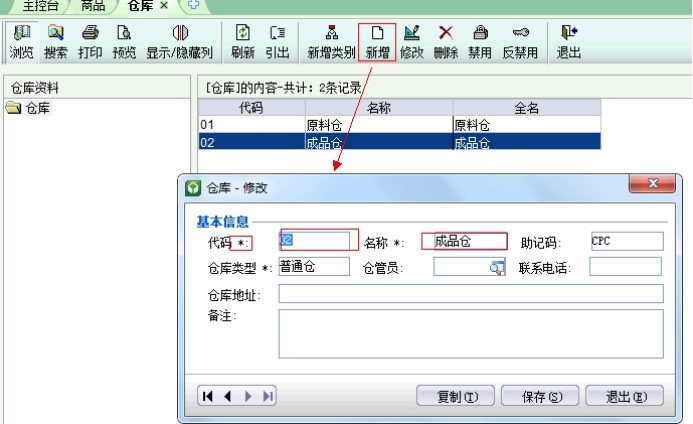Click the 名称 column header
Viewport: 693px width, 424px height.
[x=379, y=107]
